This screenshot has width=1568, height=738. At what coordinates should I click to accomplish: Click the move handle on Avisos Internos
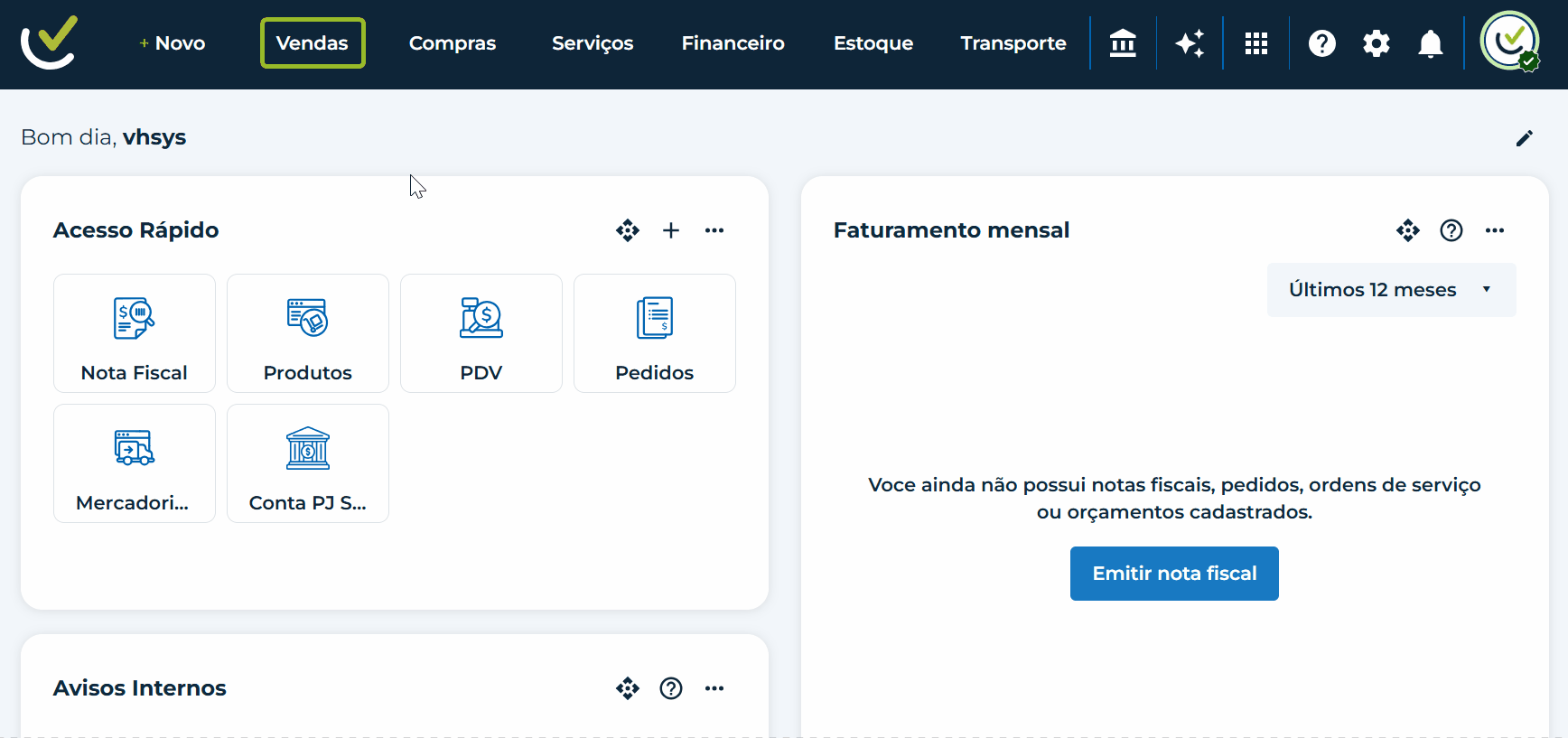pyautogui.click(x=628, y=688)
